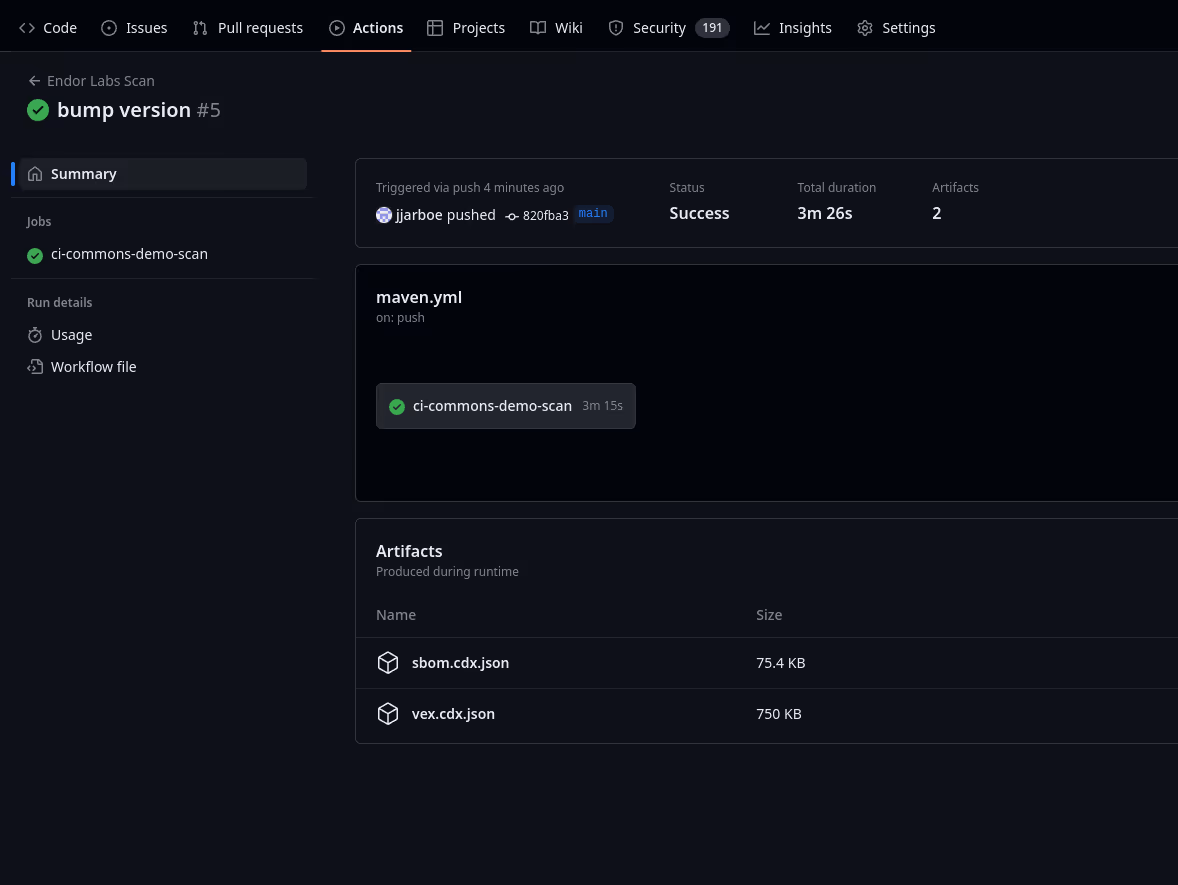Click the Insights graph icon
This screenshot has height=885, width=1178.
click(x=762, y=28)
